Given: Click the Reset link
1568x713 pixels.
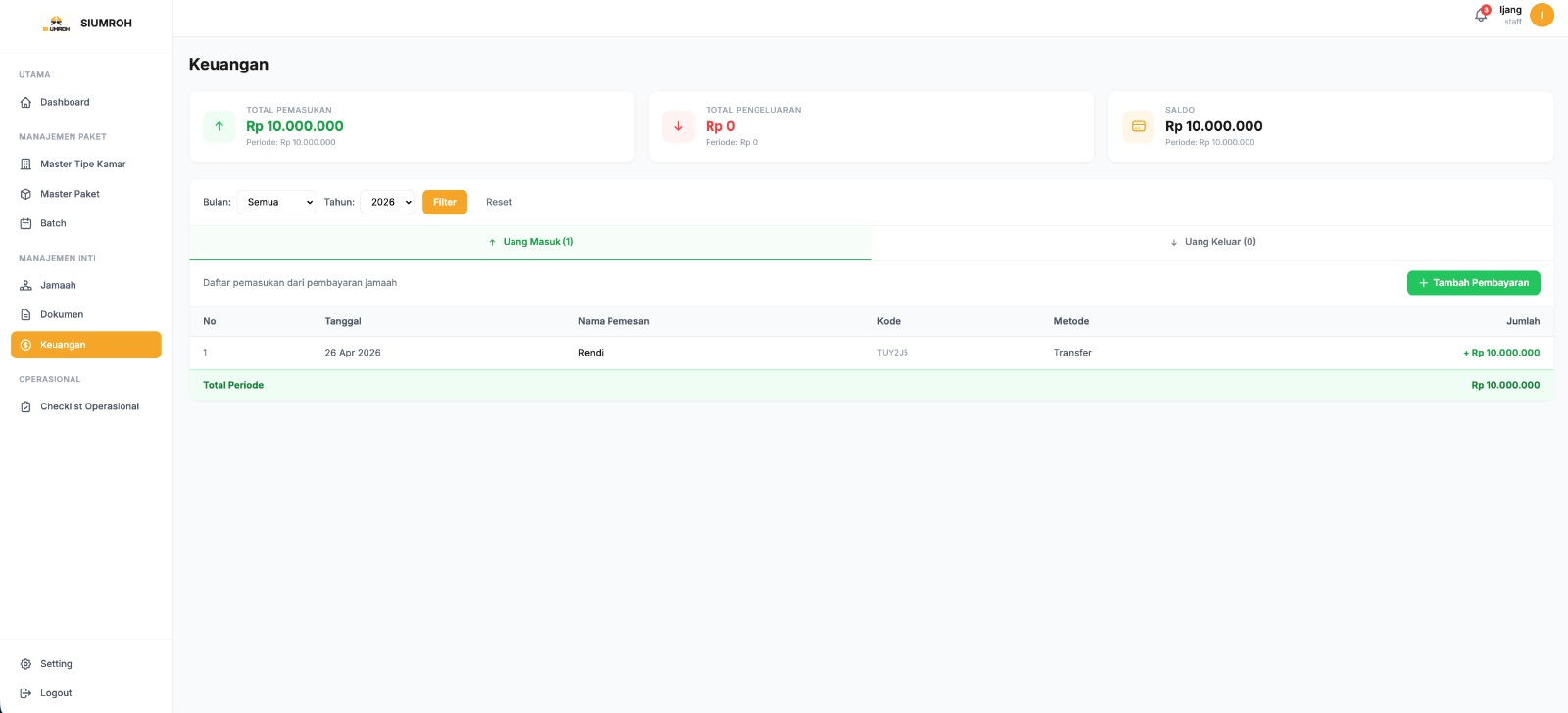Looking at the screenshot, I should 499,202.
